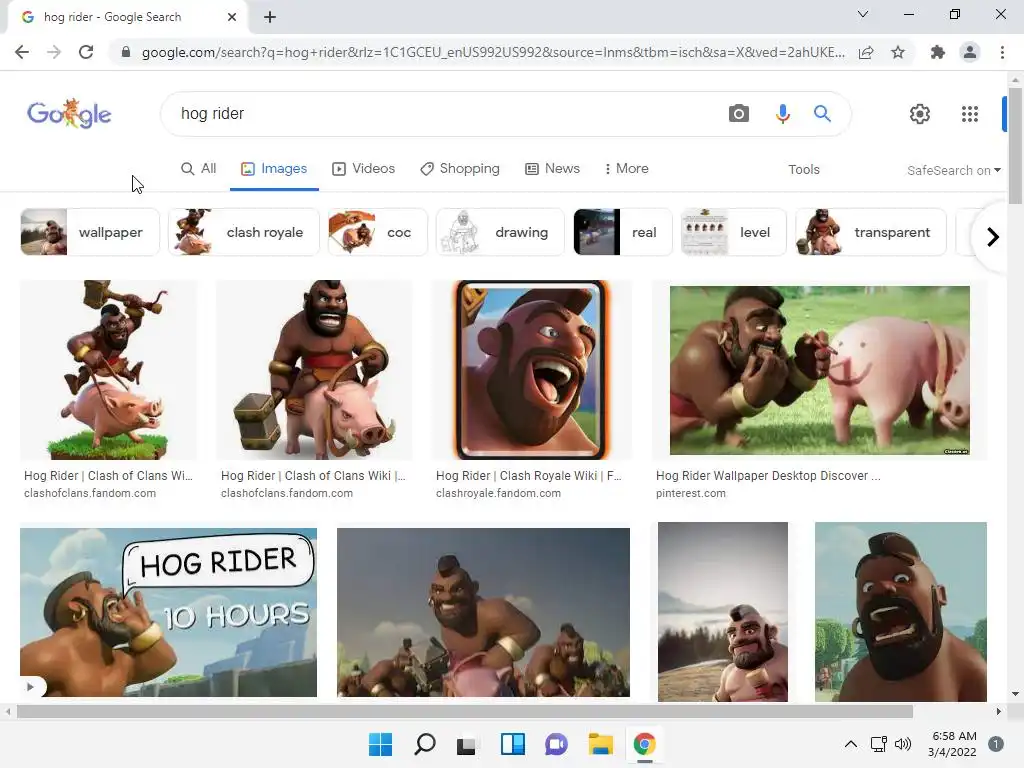Show more suggestion chips with the right arrow

click(x=992, y=236)
